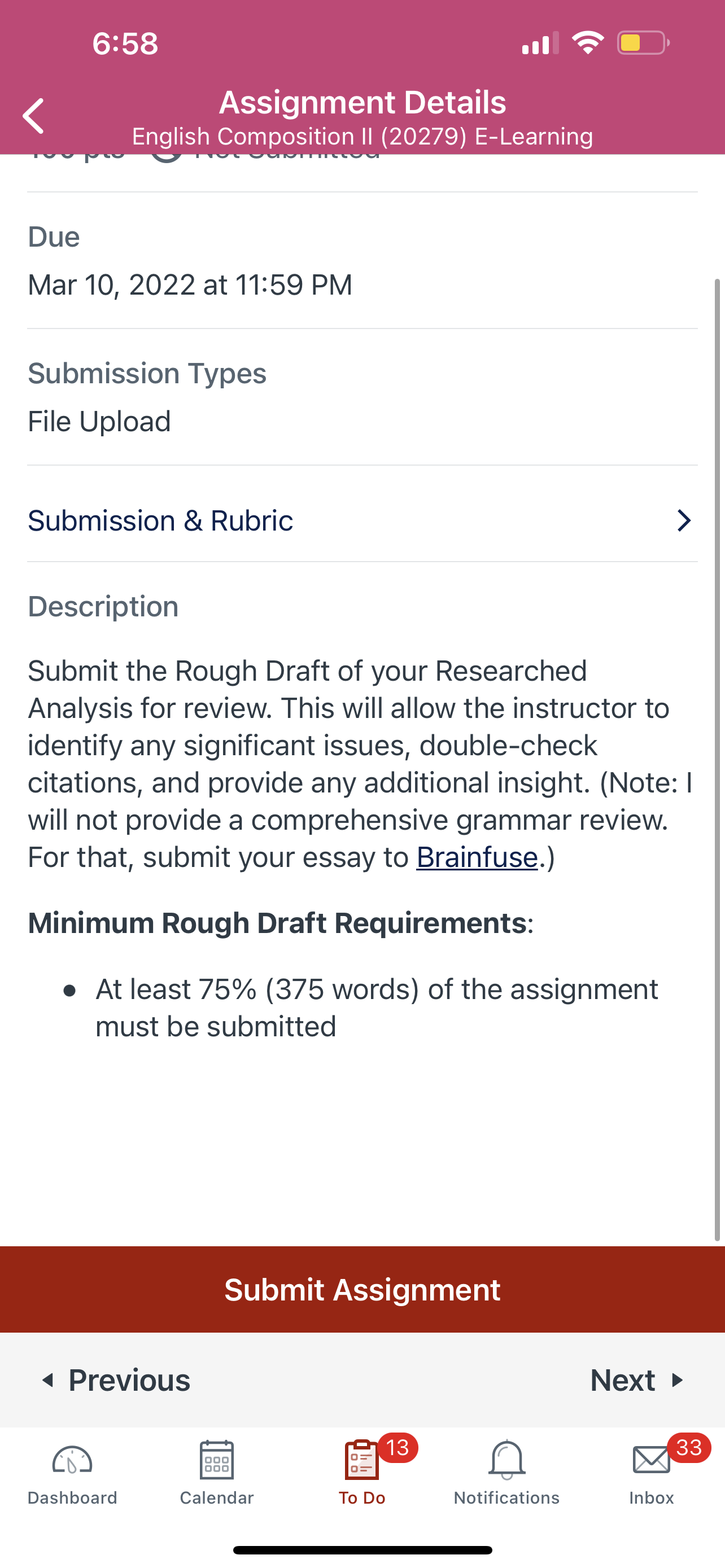Select the Notifications tab label
725x1568 pixels.
[506, 1497]
